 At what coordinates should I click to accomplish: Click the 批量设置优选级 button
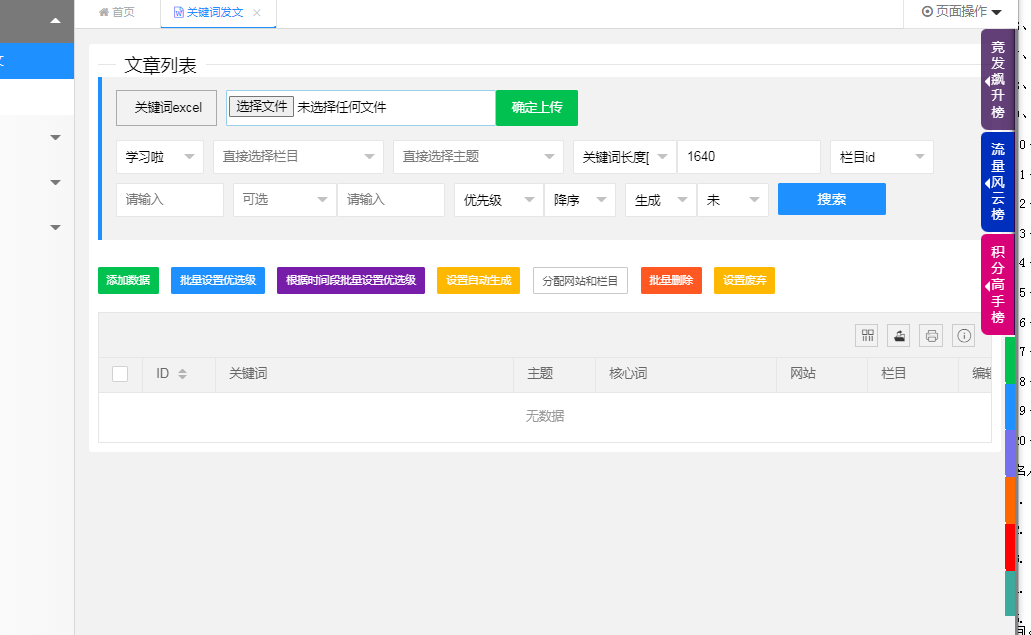[x=218, y=281]
